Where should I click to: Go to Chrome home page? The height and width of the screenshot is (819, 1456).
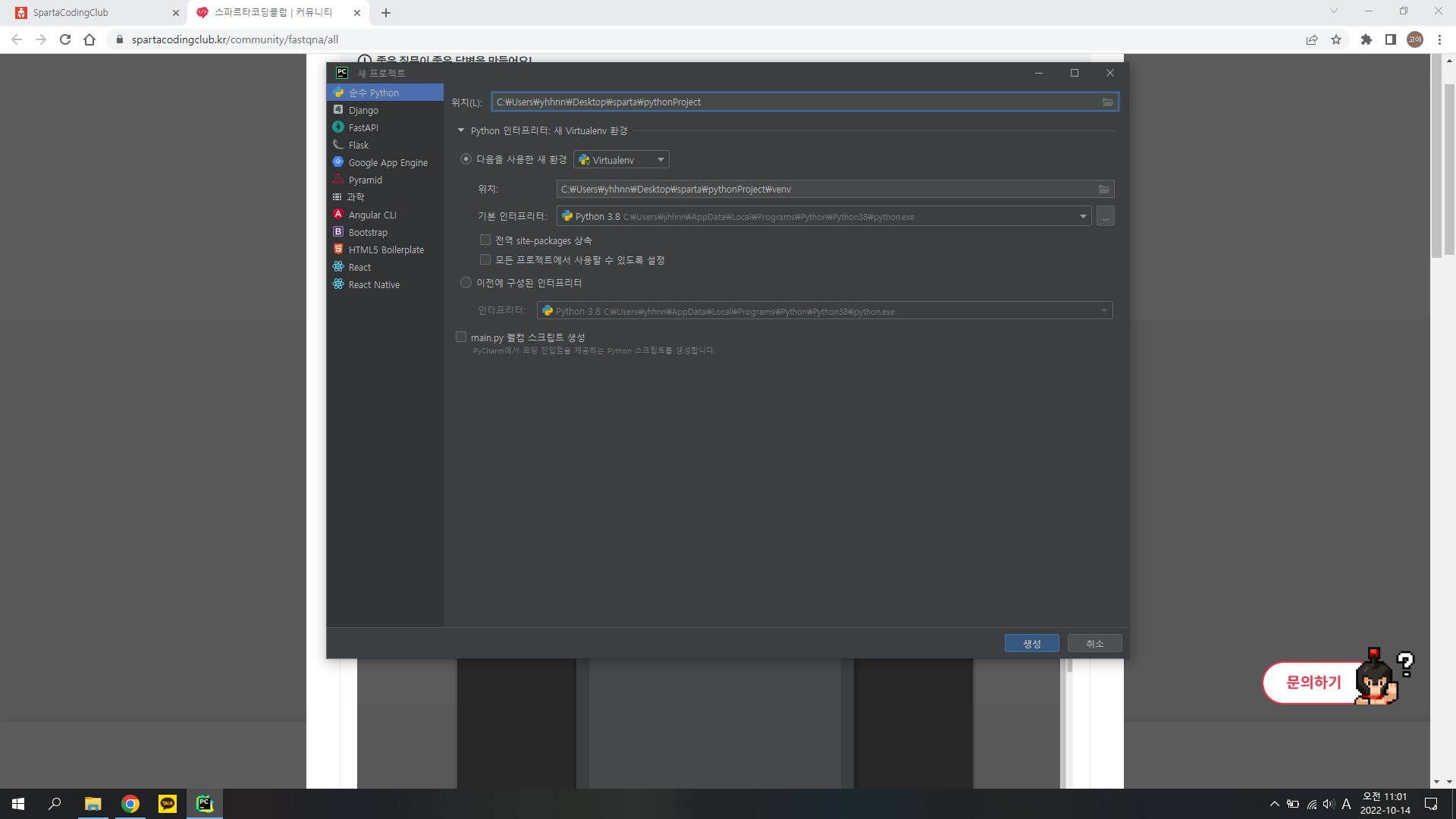pyautogui.click(x=89, y=39)
